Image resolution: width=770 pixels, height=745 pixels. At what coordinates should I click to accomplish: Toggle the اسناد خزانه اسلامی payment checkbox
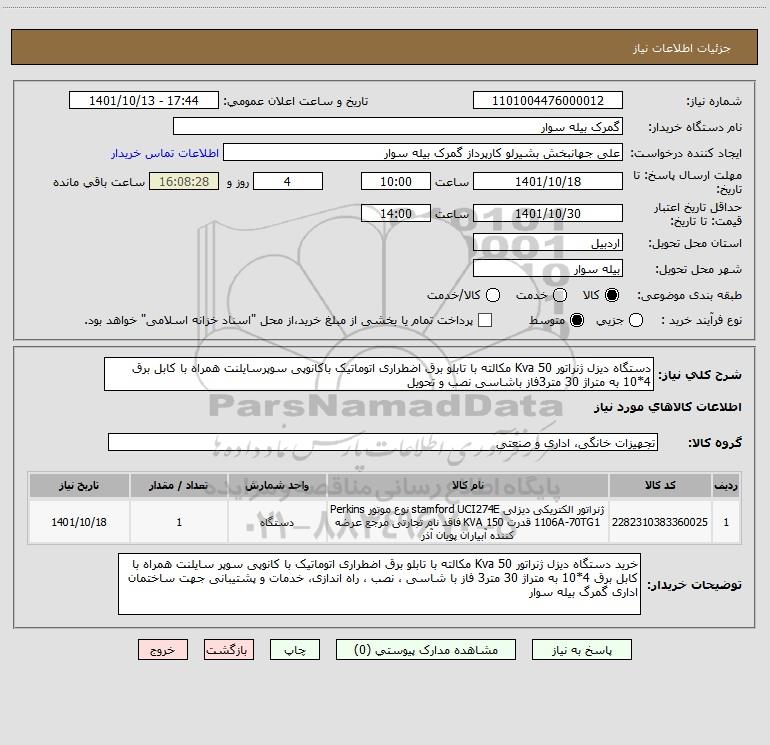(x=485, y=320)
